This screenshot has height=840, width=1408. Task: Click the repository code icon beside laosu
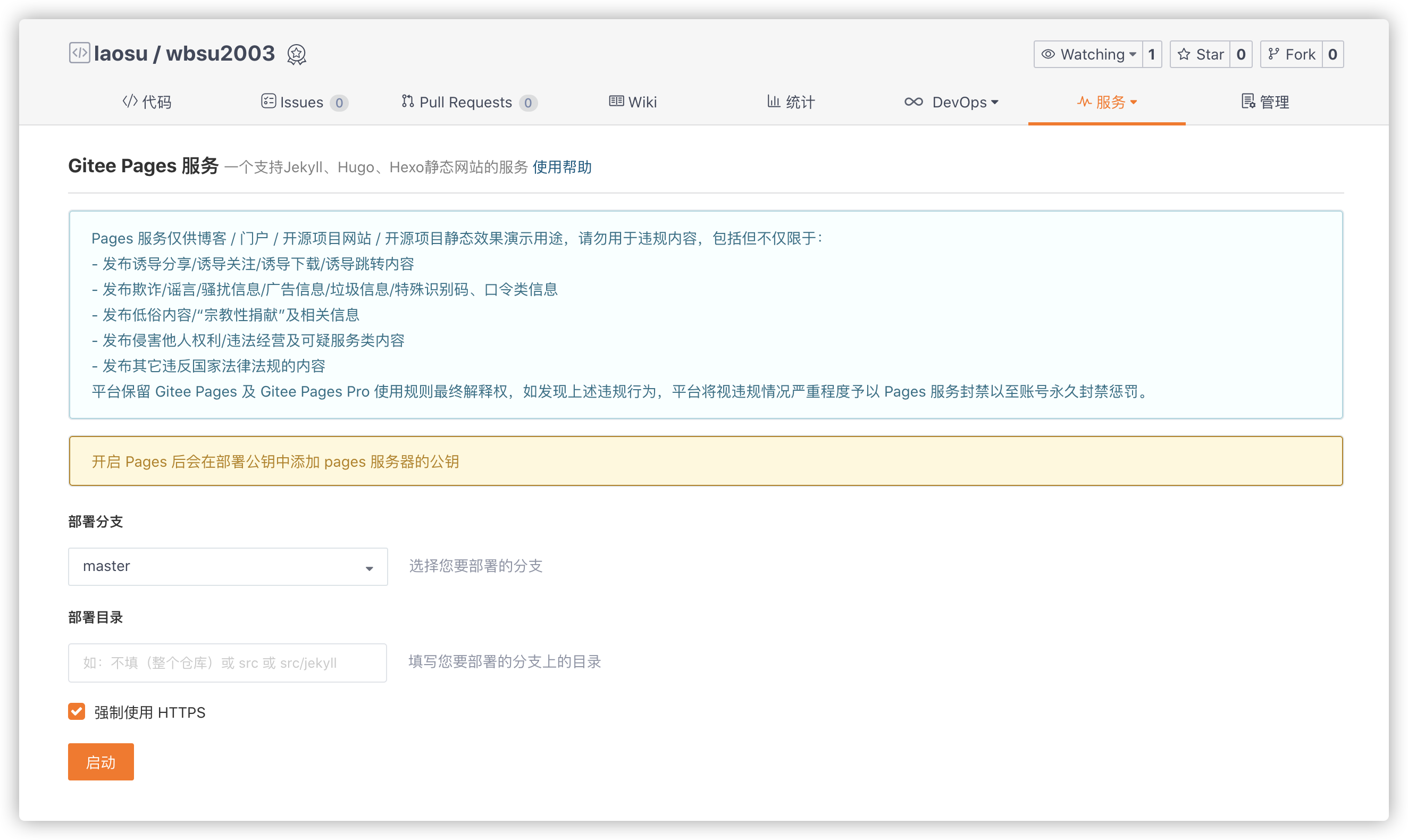tap(79, 53)
